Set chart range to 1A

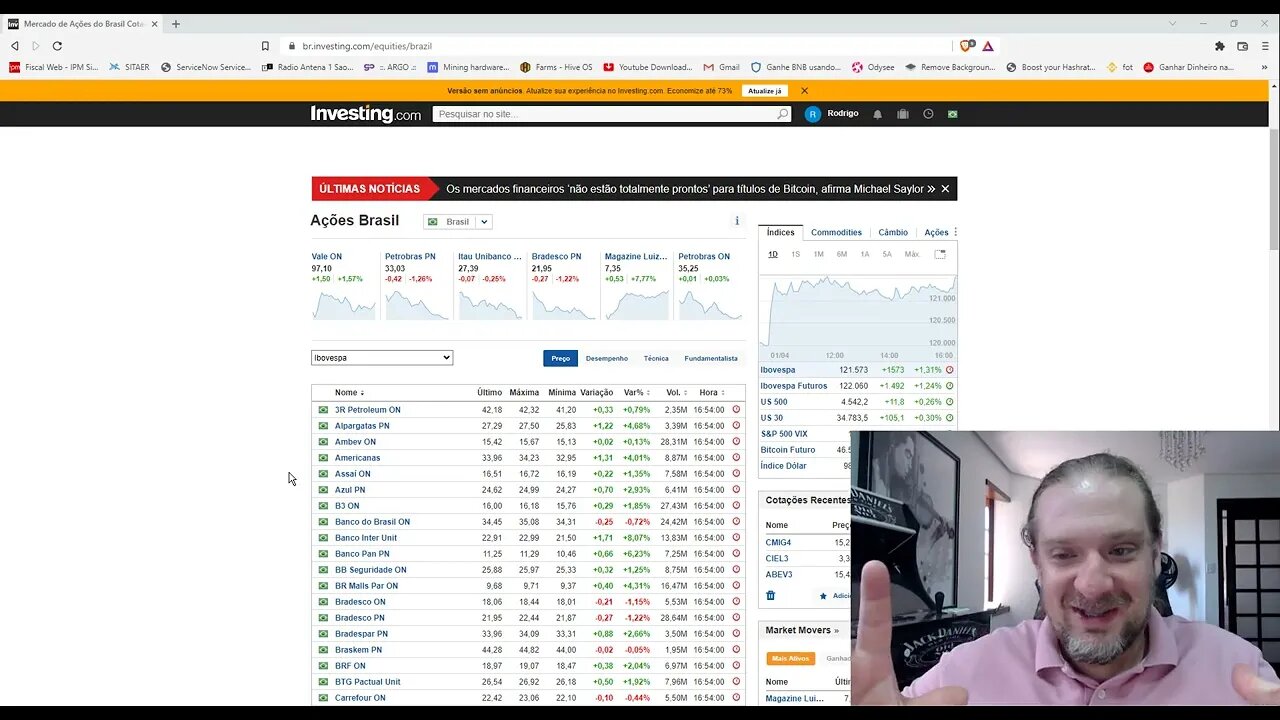click(865, 254)
